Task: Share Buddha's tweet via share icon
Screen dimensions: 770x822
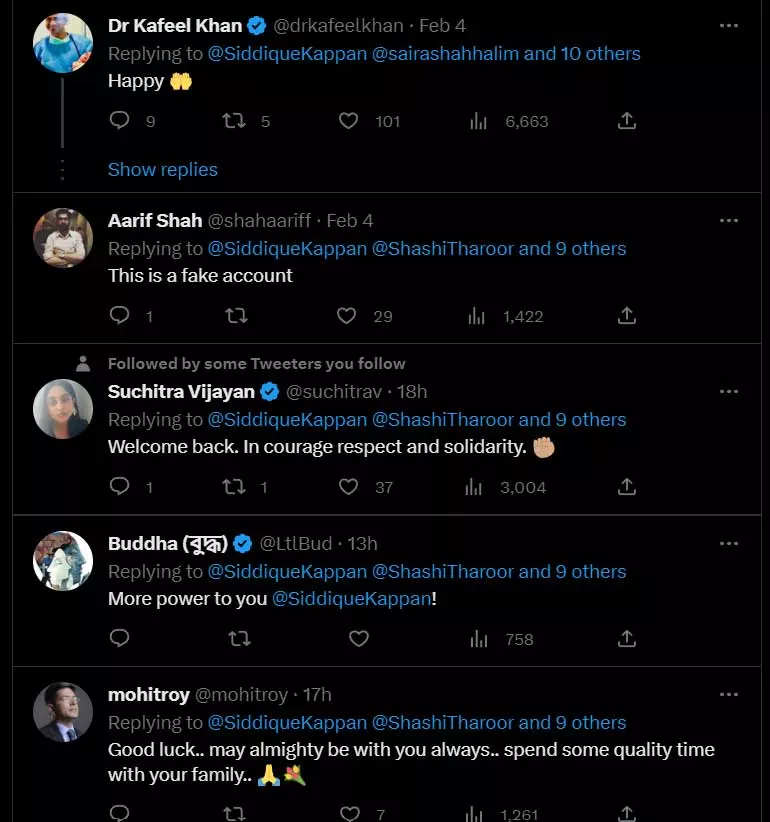Action: coord(627,639)
